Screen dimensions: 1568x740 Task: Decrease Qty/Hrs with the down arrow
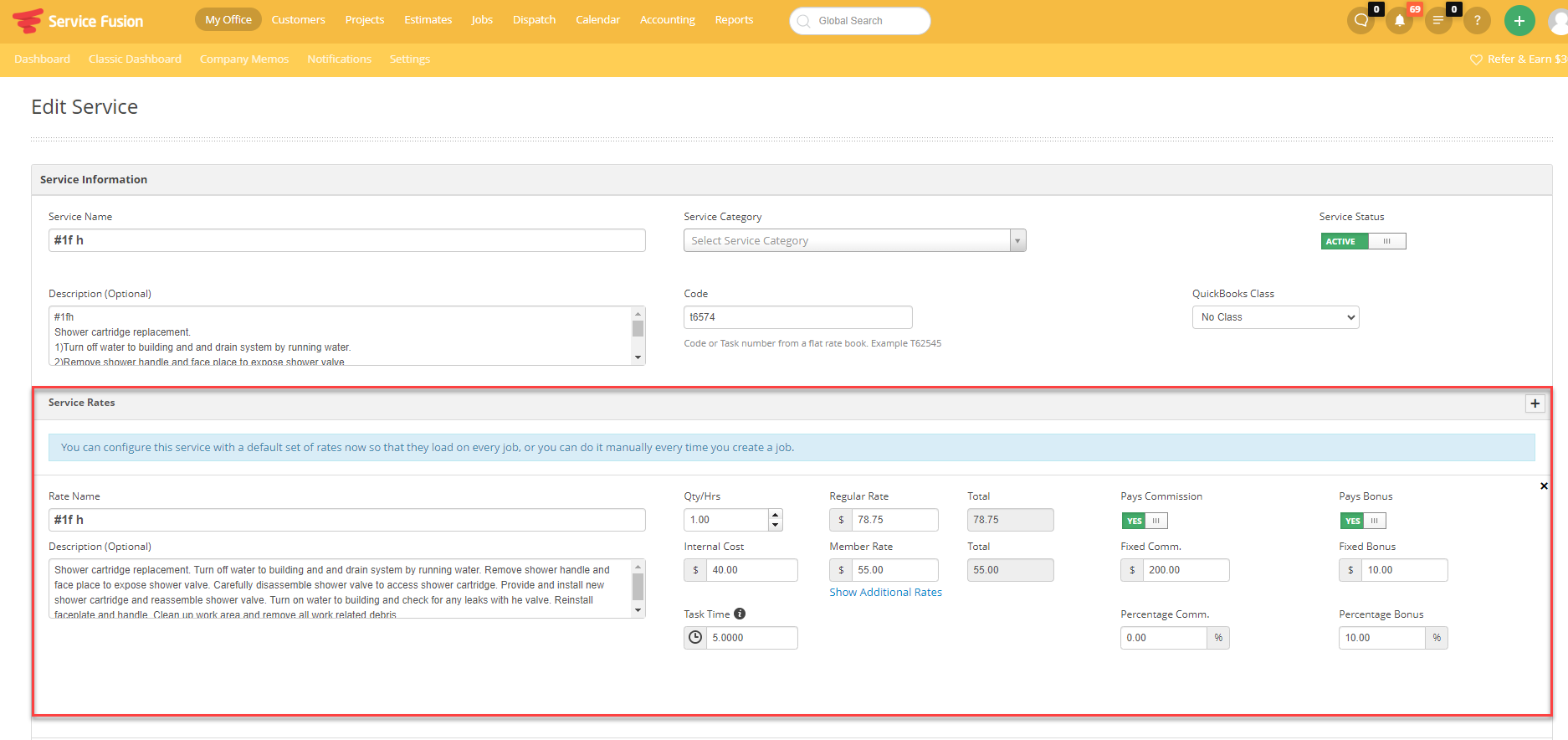pyautogui.click(x=776, y=526)
